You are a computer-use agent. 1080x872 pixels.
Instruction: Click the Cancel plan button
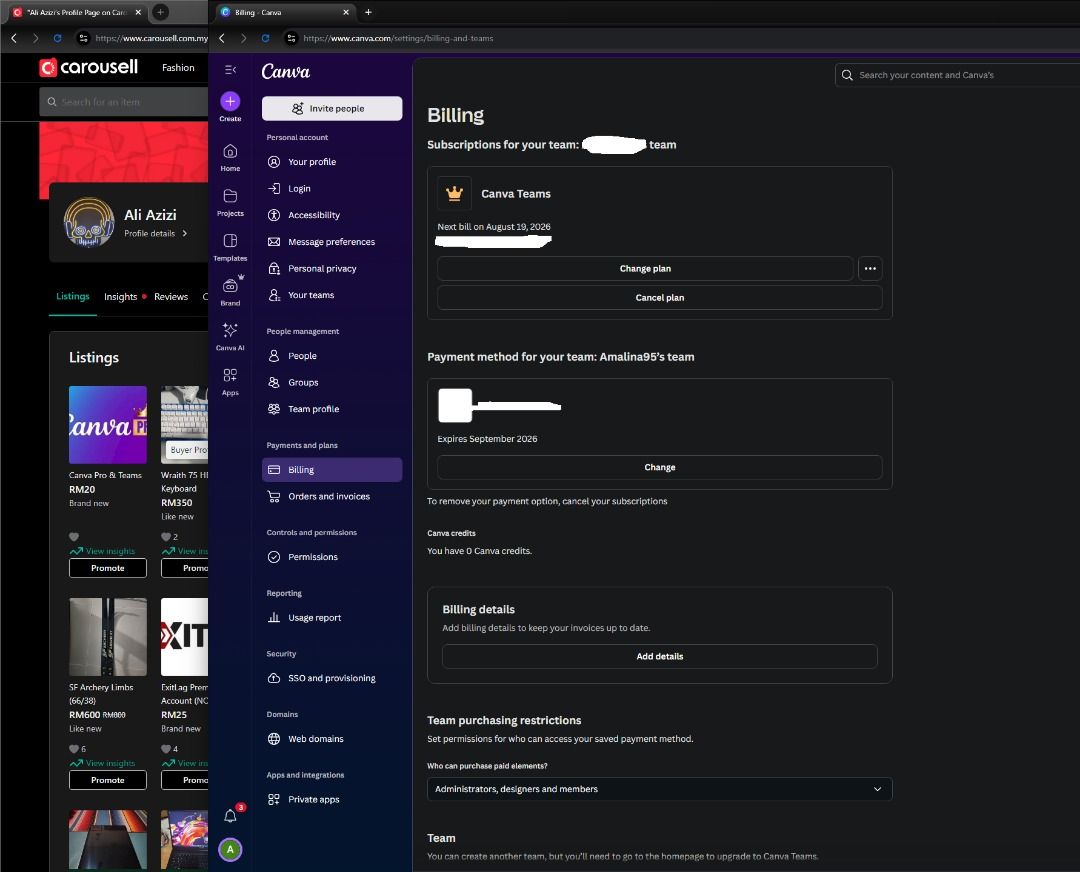point(659,298)
